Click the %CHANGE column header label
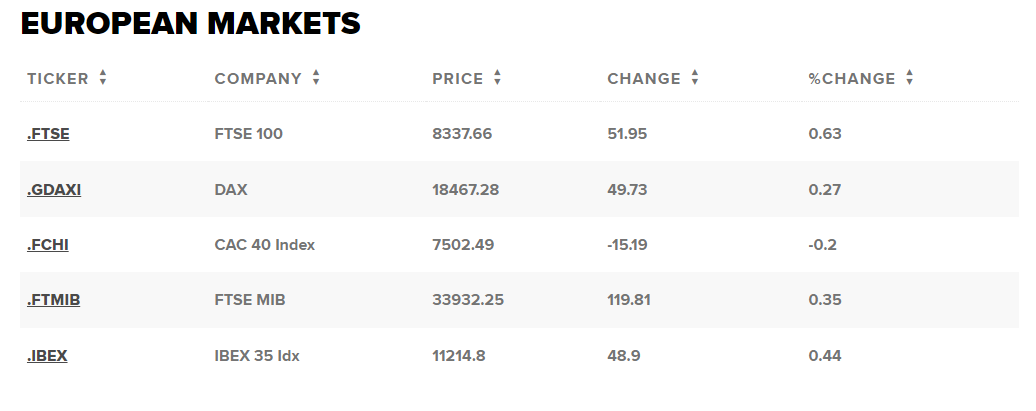 pyautogui.click(x=852, y=79)
